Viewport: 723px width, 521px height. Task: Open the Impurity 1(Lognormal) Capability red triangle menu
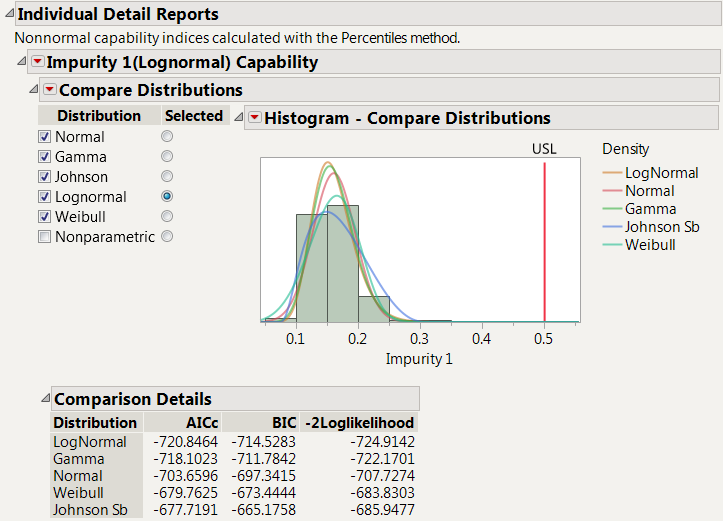point(37,61)
